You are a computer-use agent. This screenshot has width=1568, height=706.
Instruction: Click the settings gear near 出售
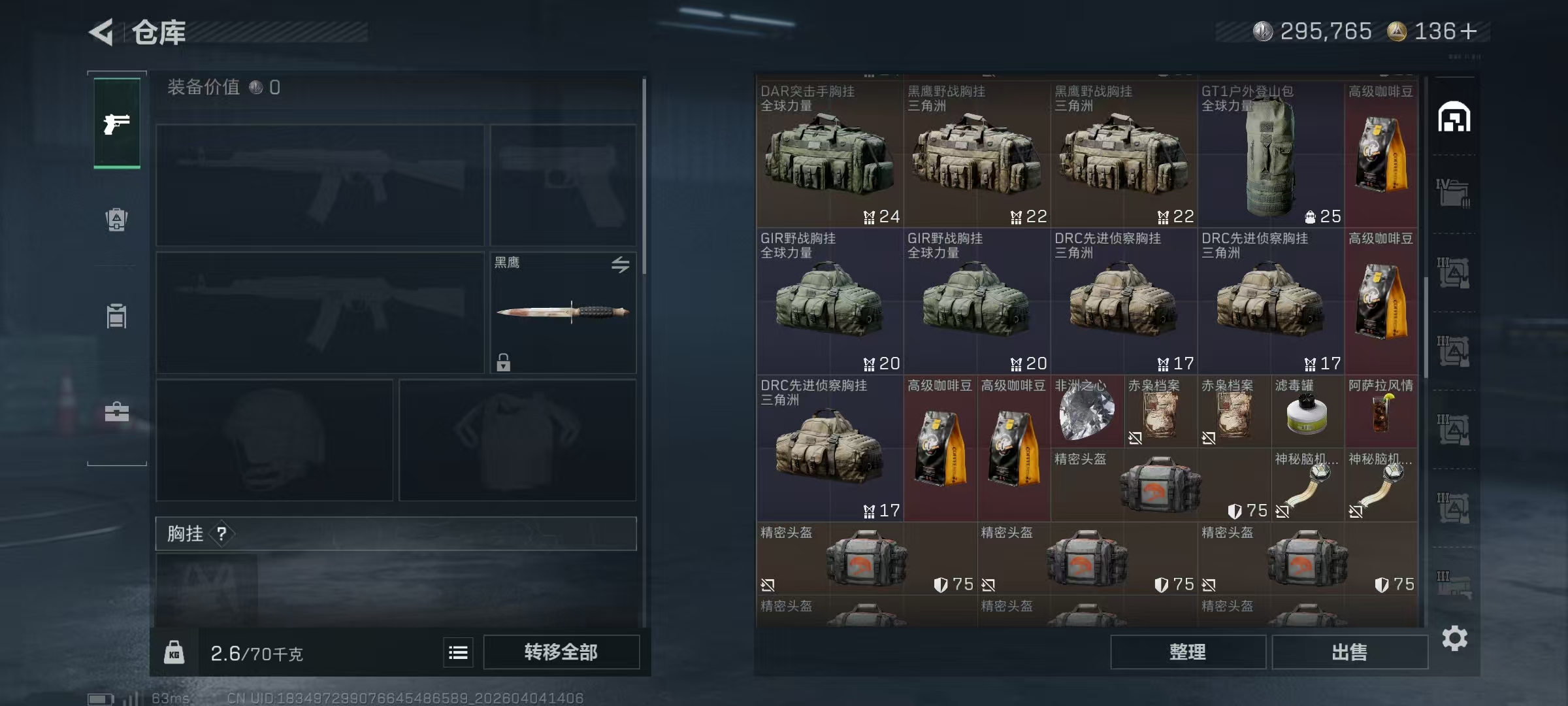1454,638
